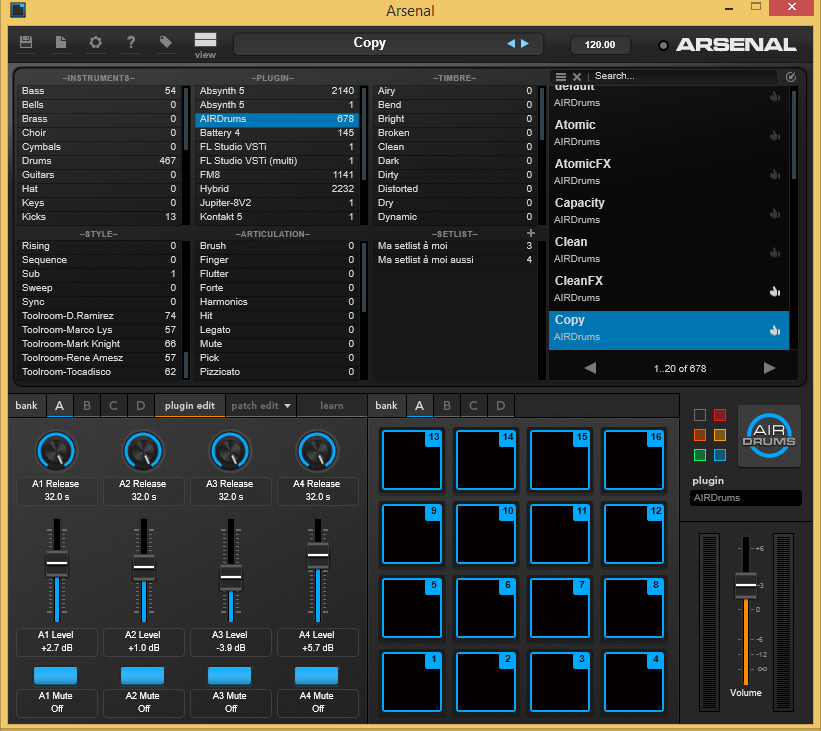
Task: Open the patch edit dropdown
Action: coord(261,406)
